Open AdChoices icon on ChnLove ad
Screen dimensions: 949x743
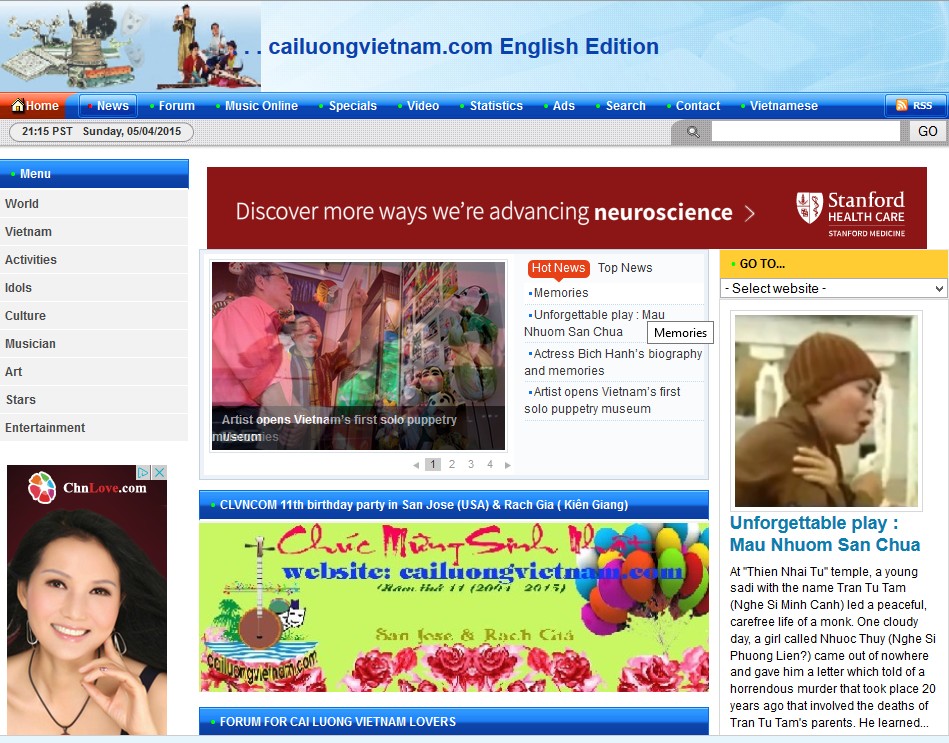[x=143, y=472]
